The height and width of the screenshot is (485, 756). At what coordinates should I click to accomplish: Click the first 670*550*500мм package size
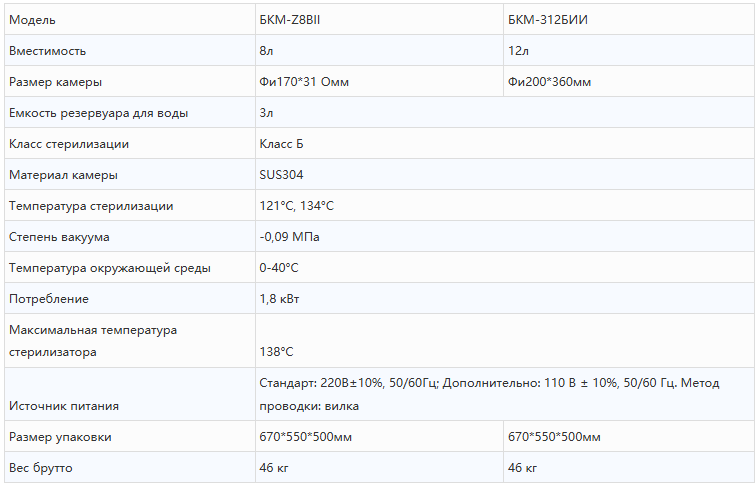306,437
